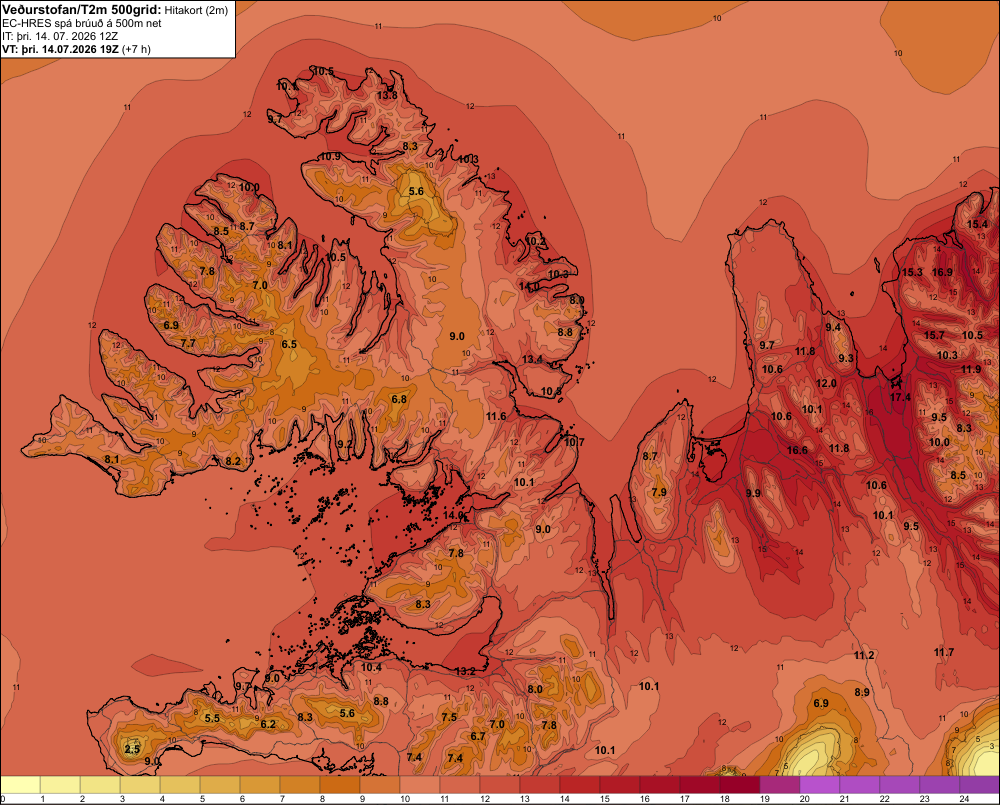Click the 15.4 temperature value
Screen dimensions: 1000x805
point(977,224)
